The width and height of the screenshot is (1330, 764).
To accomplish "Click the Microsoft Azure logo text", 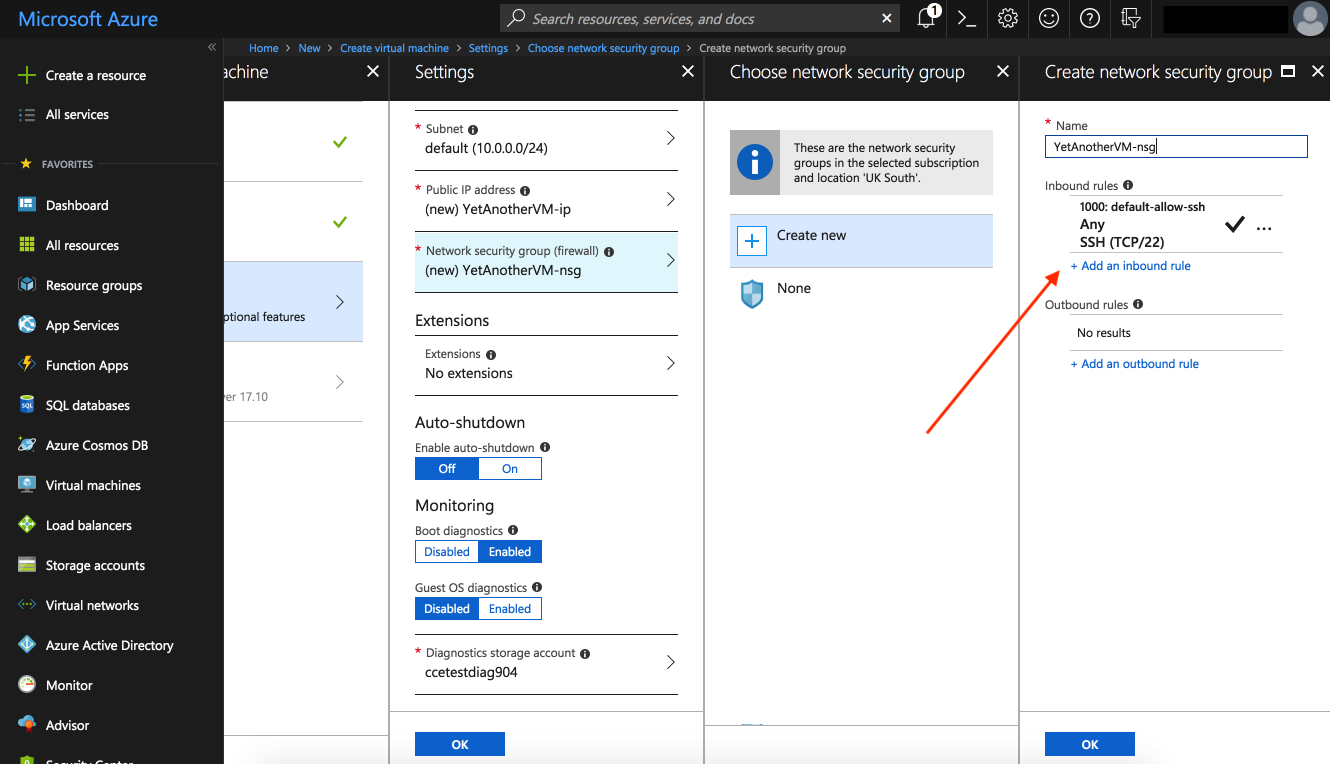I will pos(88,18).
